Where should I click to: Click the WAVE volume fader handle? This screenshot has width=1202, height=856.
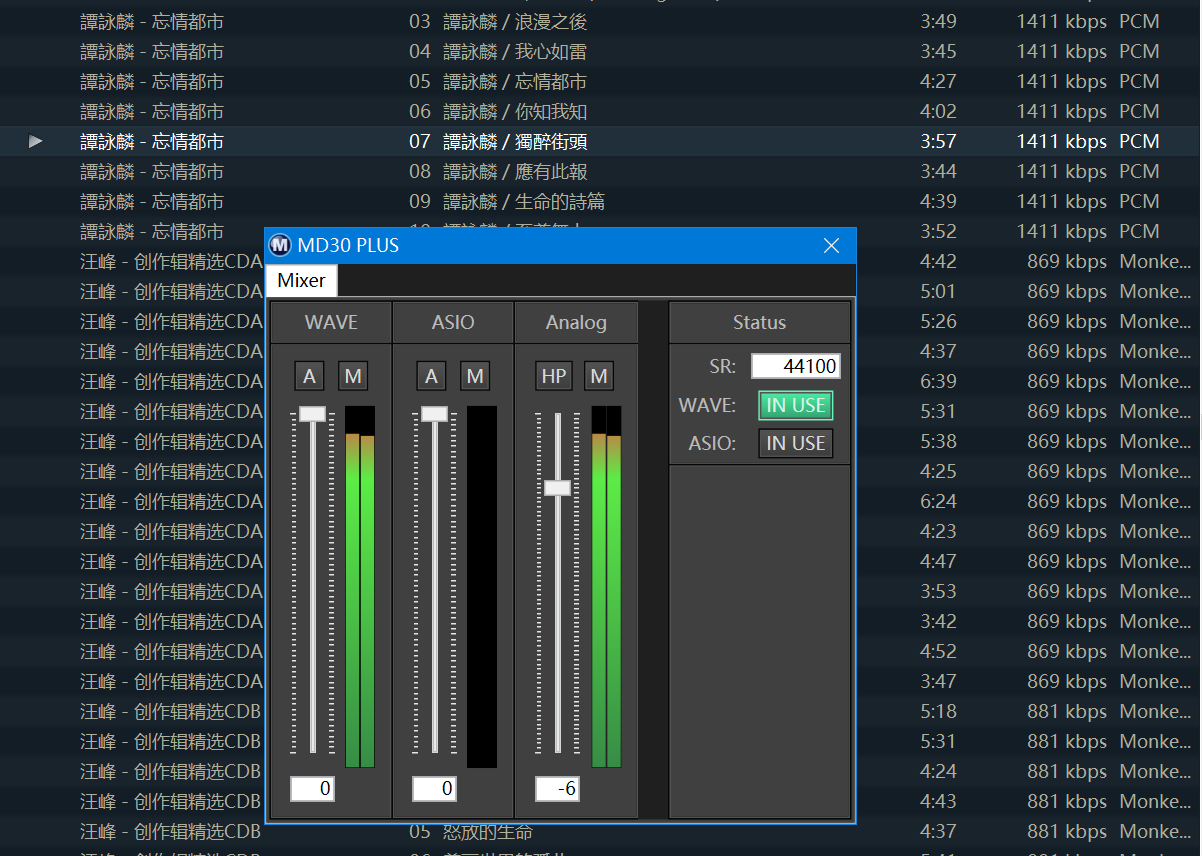click(x=312, y=413)
